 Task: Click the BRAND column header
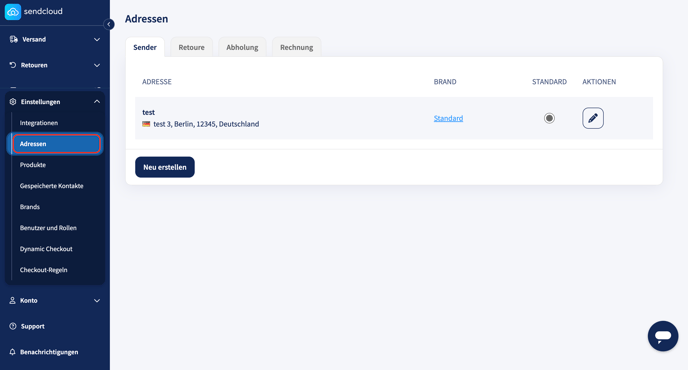445,82
